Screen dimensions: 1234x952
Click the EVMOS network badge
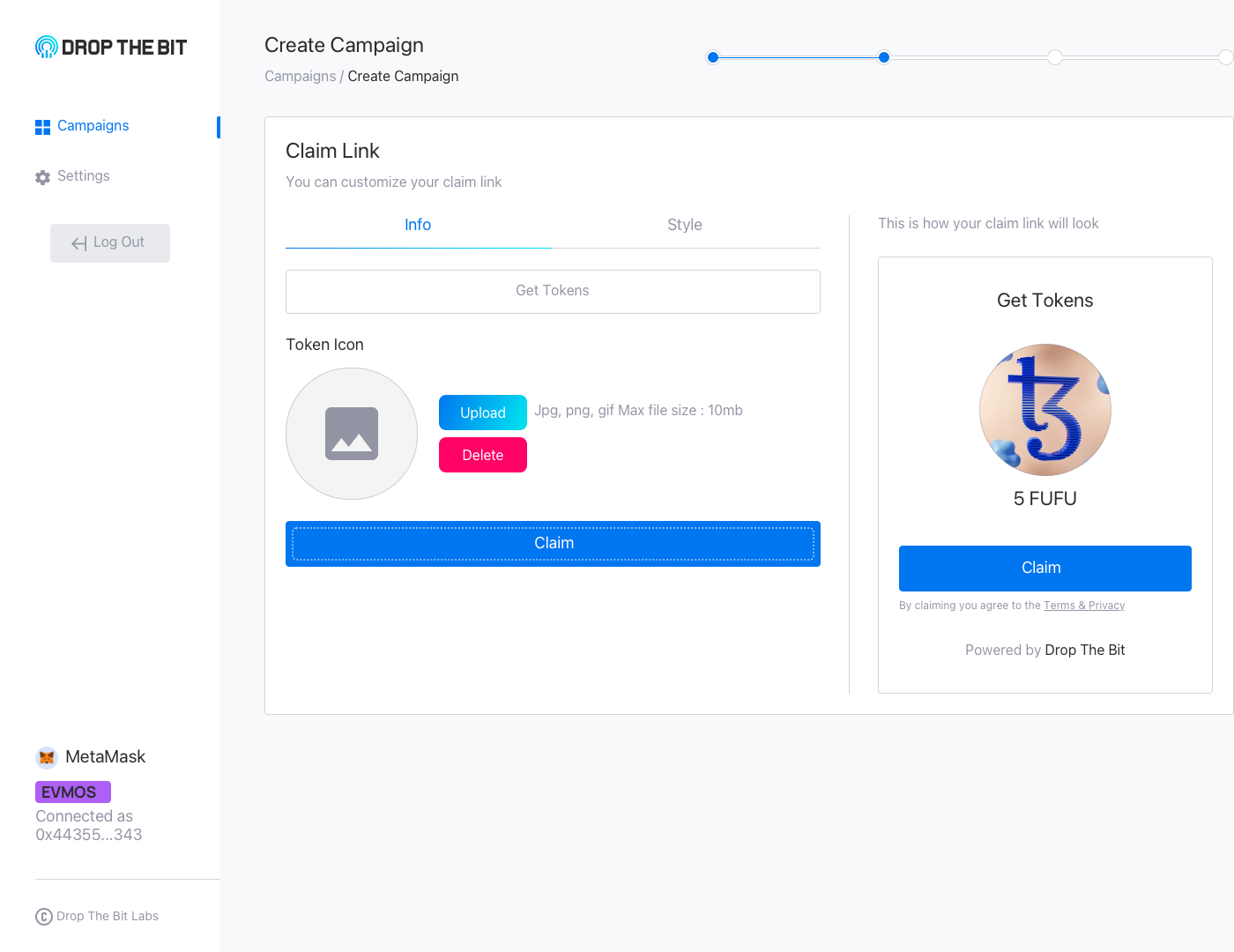click(x=73, y=792)
